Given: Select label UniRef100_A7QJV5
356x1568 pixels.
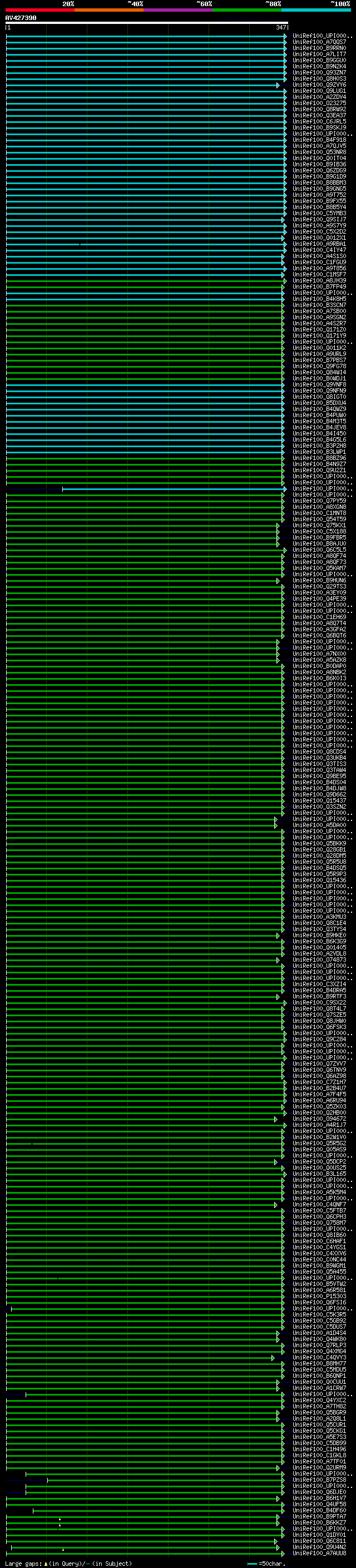Looking at the screenshot, I should (319, 146).
